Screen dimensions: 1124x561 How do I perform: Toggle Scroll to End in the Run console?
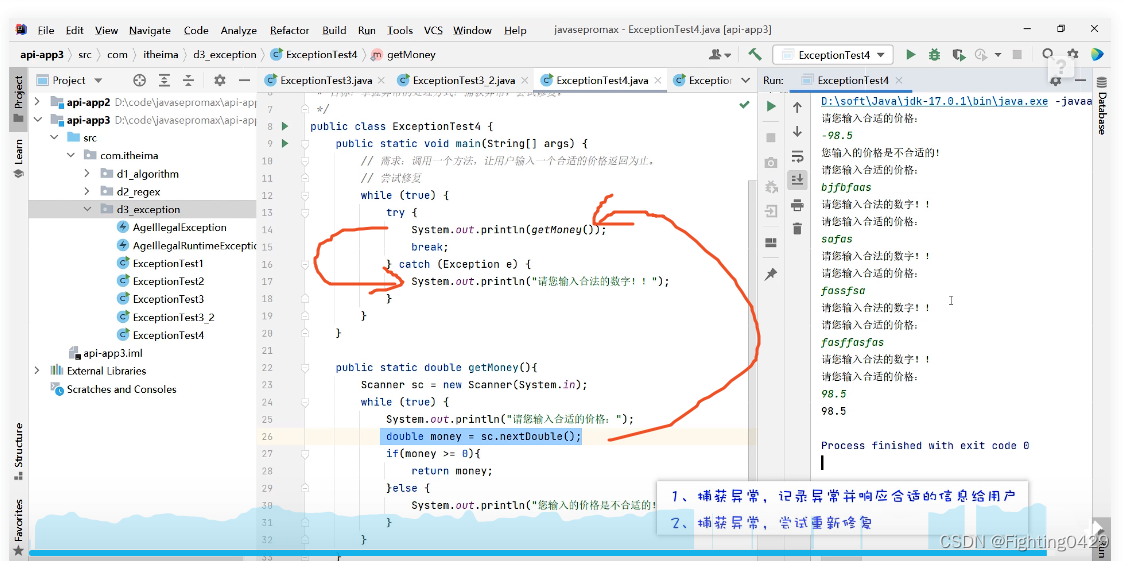coord(797,180)
